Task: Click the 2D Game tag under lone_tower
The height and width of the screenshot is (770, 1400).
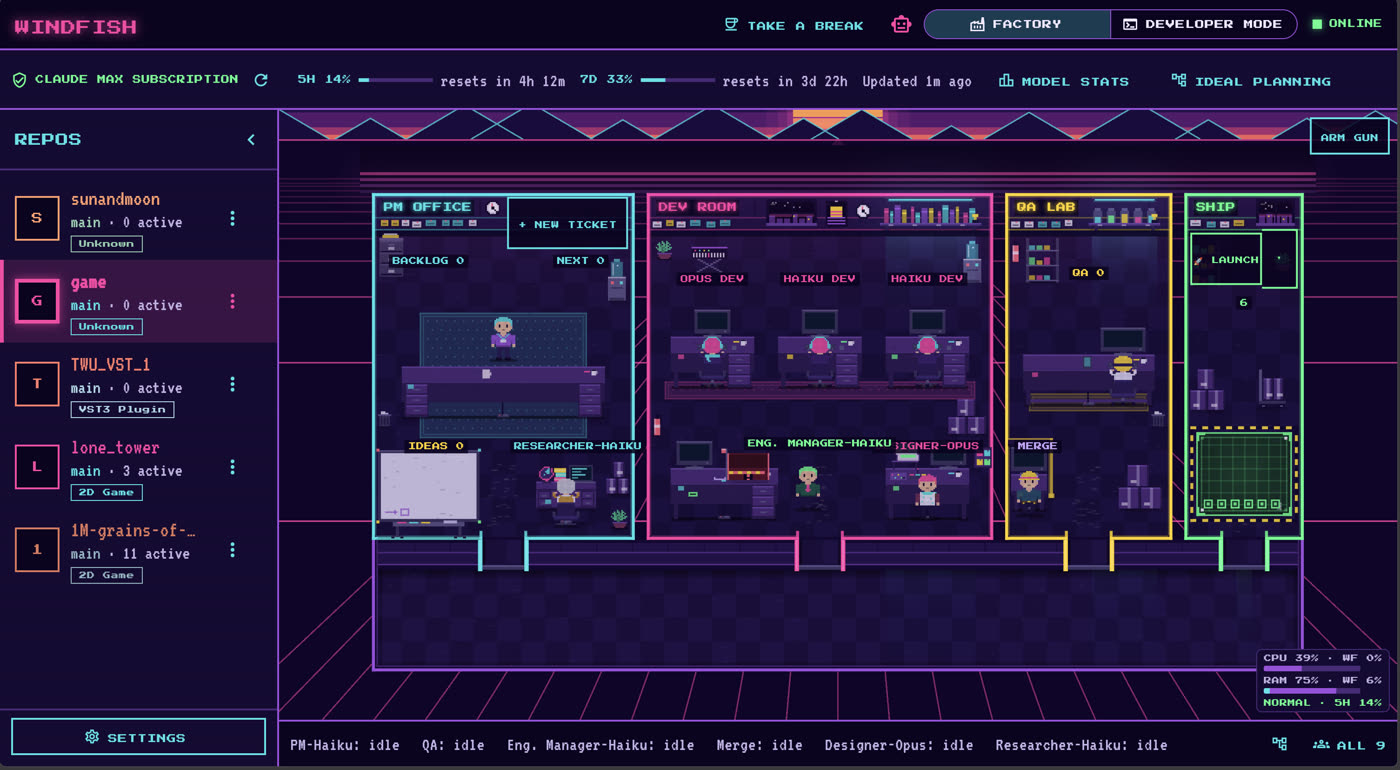Action: click(106, 492)
